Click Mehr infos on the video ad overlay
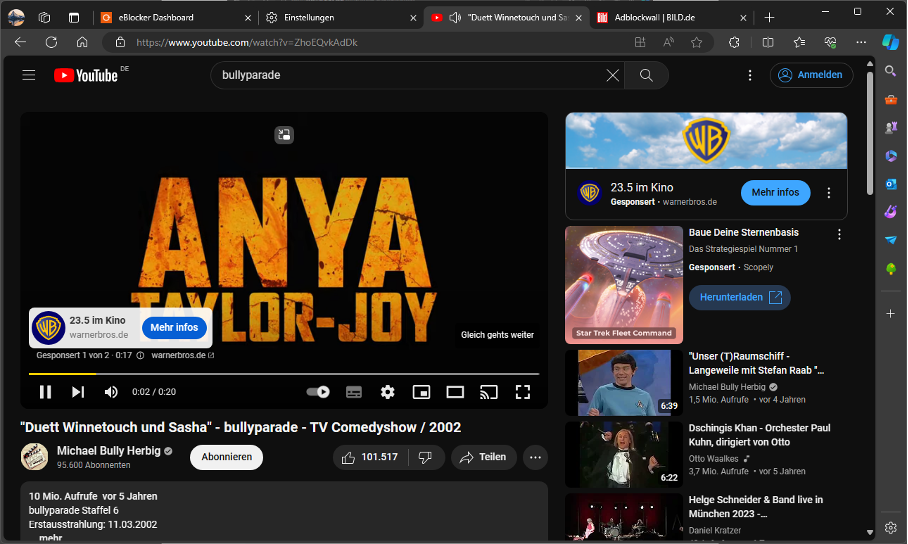The height and width of the screenshot is (544, 908). point(174,328)
